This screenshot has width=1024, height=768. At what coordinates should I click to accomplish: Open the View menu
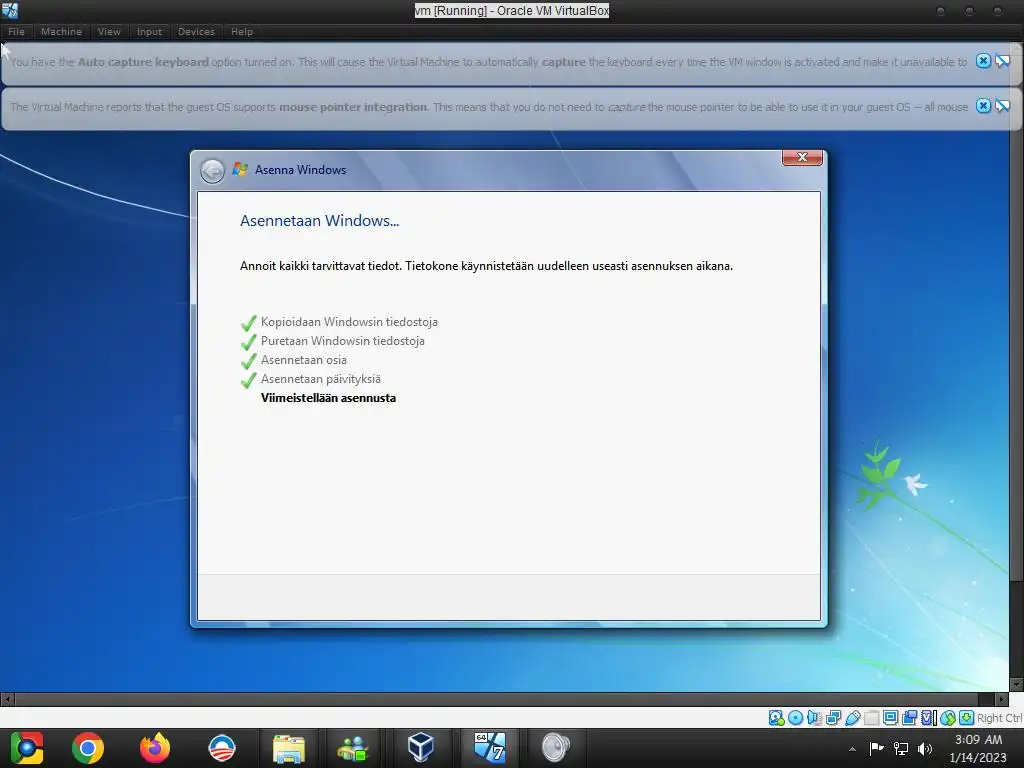(x=109, y=31)
